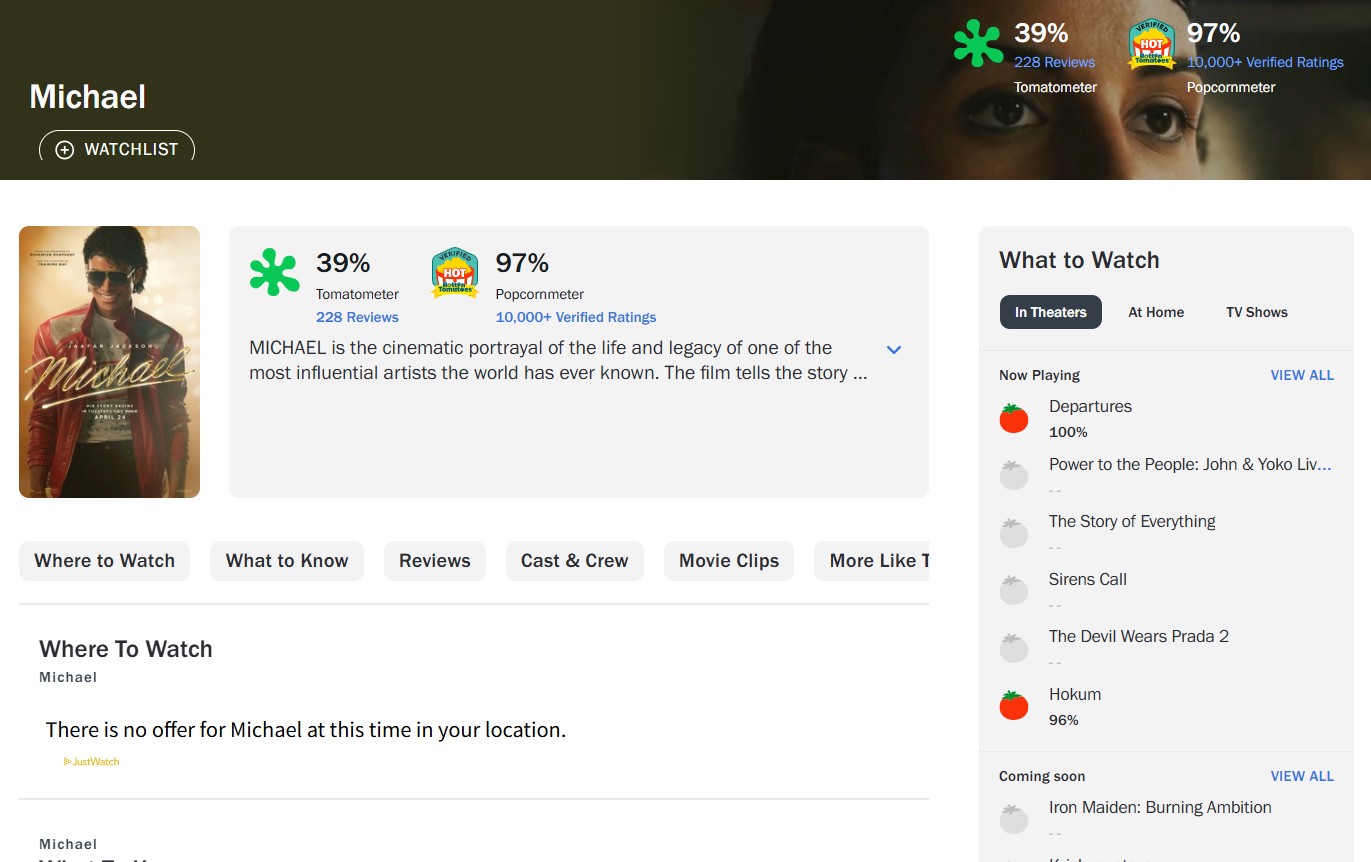Image resolution: width=1371 pixels, height=862 pixels.
Task: Switch to the TV Shows tab
Action: tap(1257, 312)
